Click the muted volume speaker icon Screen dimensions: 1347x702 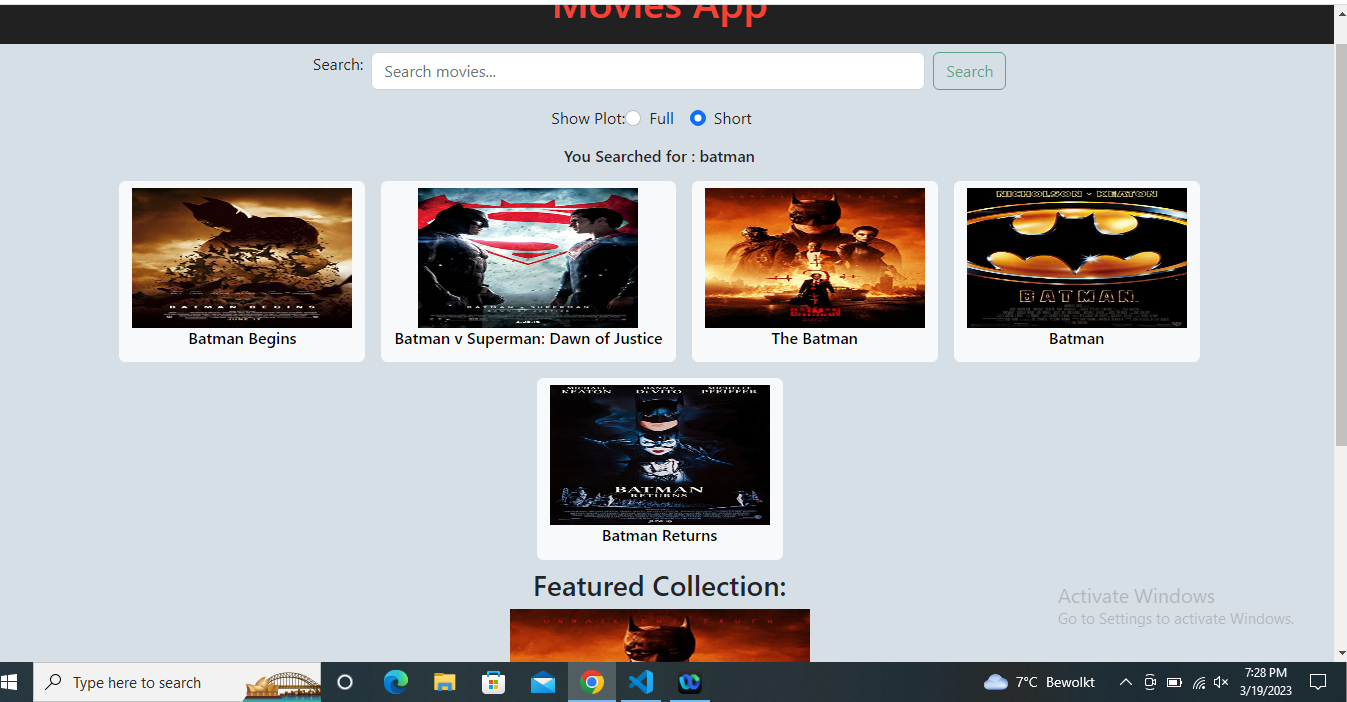1221,682
